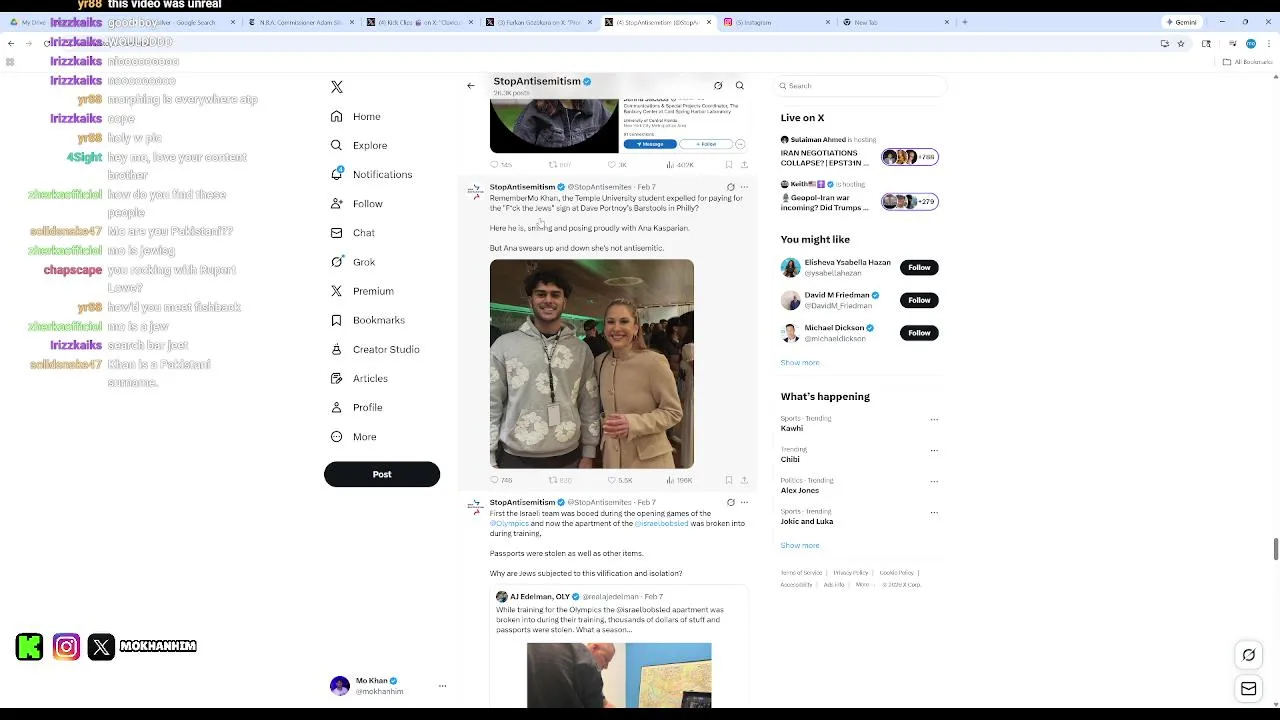
Task: Open Grok from the sidebar
Action: click(352, 262)
